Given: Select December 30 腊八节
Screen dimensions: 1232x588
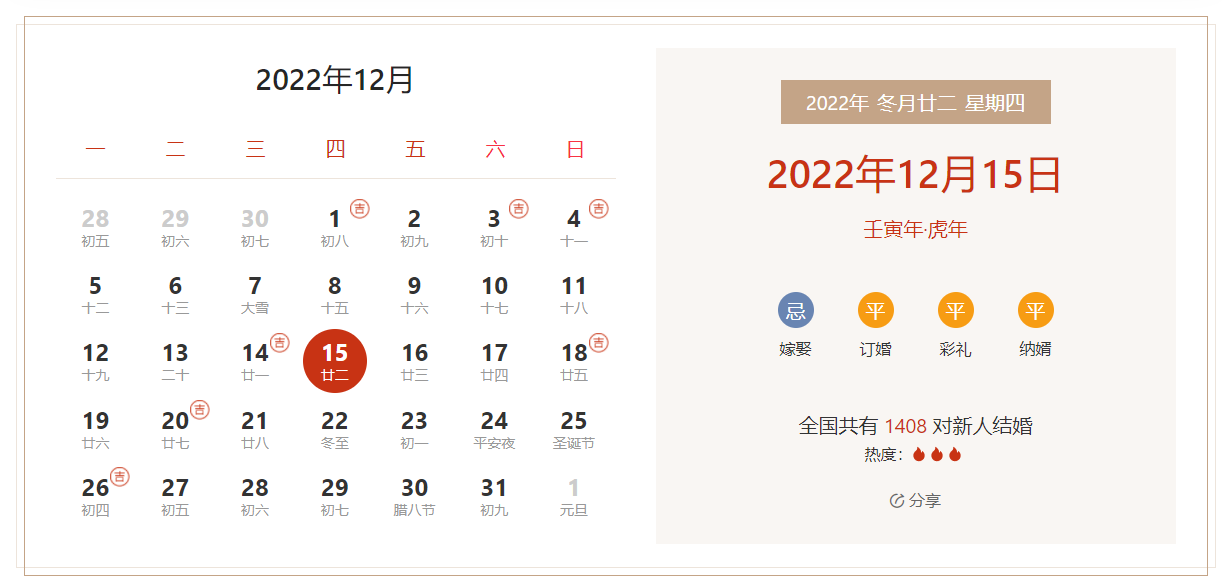Looking at the screenshot, I should coord(415,497).
